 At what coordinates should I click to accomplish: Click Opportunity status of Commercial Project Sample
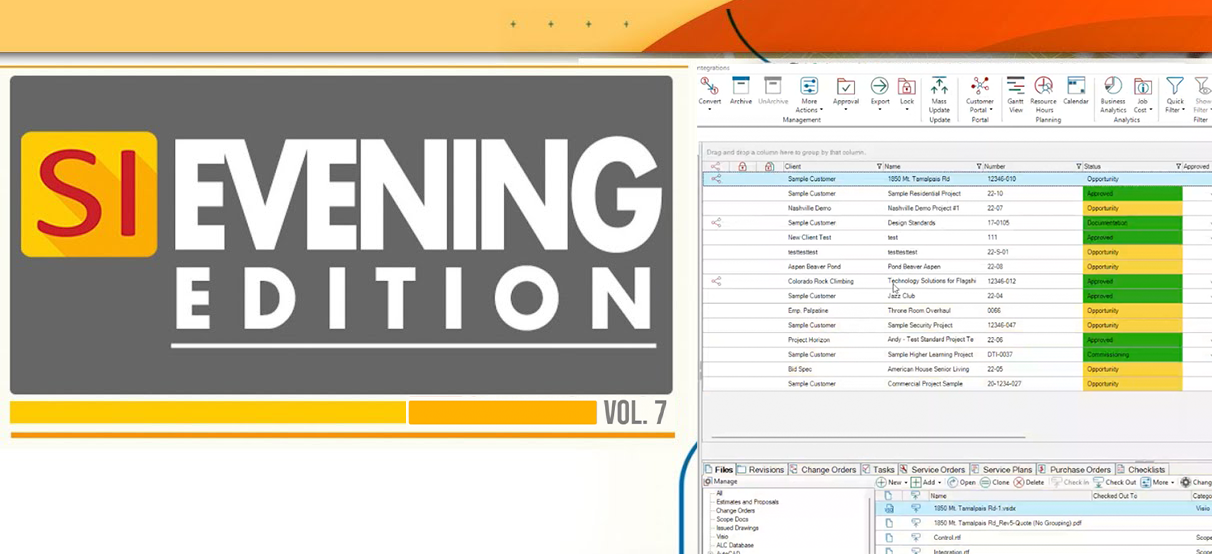tap(1132, 383)
